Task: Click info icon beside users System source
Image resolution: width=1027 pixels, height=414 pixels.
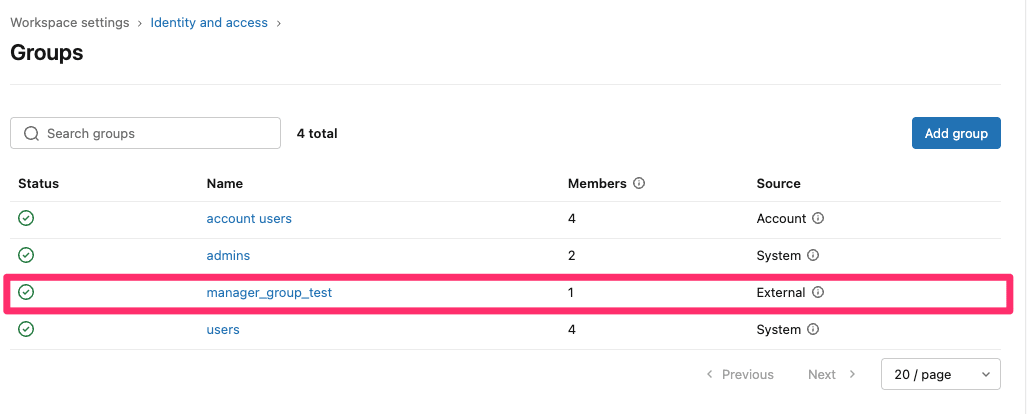Action: coord(812,329)
